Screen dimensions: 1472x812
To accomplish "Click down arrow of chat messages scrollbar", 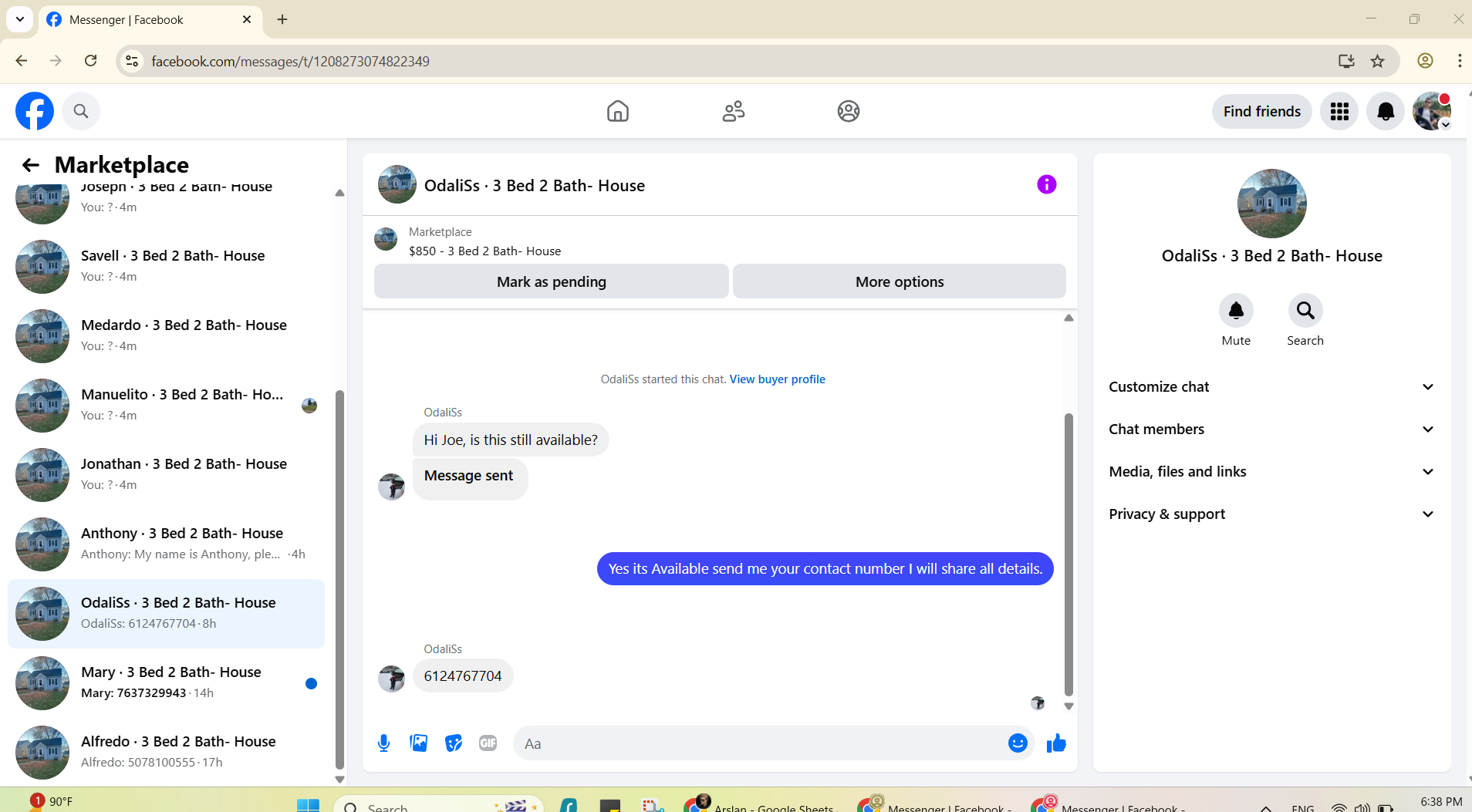I will coord(1069,706).
